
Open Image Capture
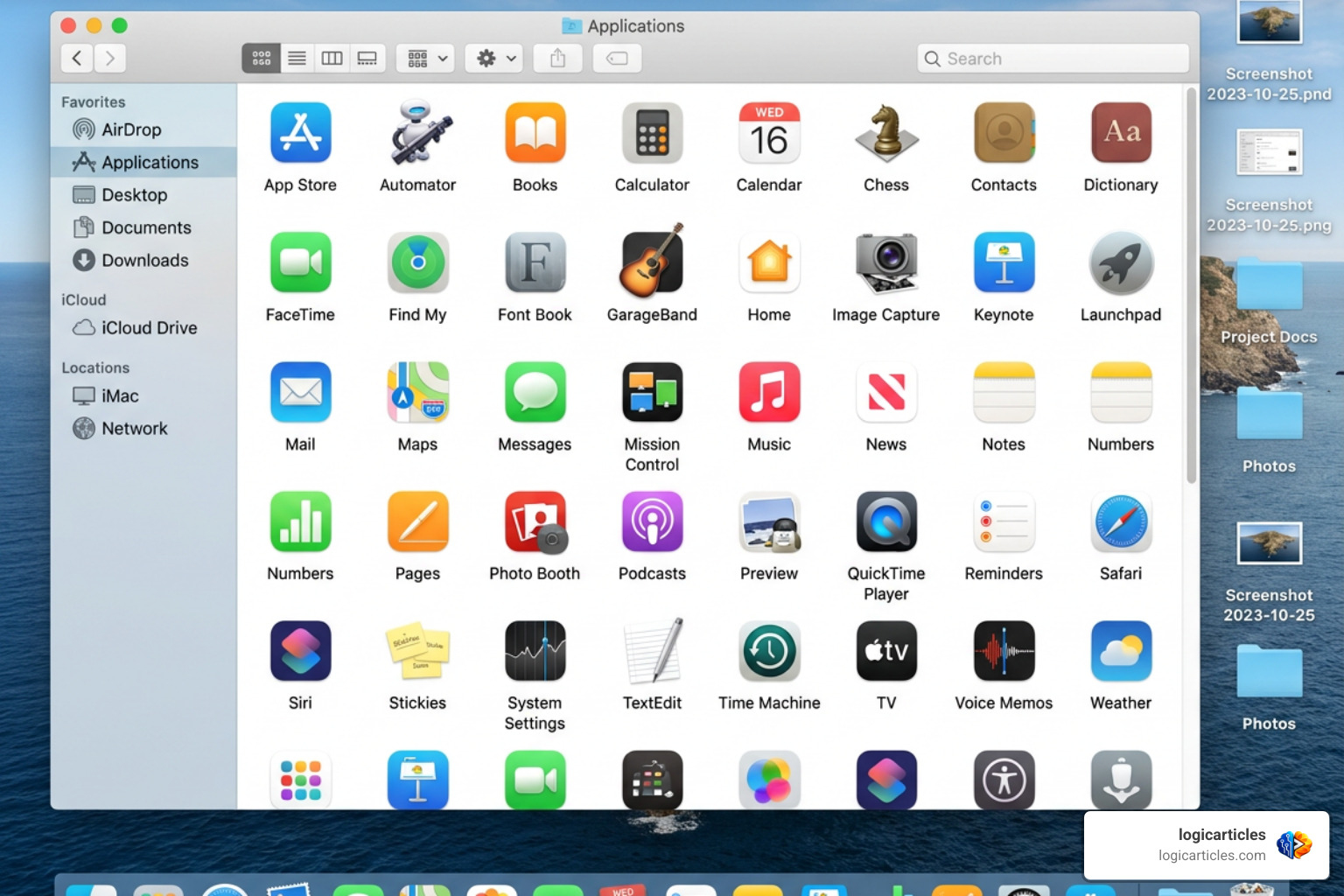[x=886, y=262]
